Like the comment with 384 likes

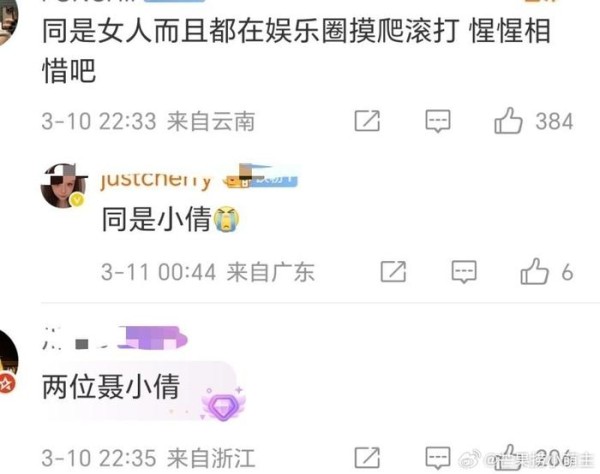(508, 121)
